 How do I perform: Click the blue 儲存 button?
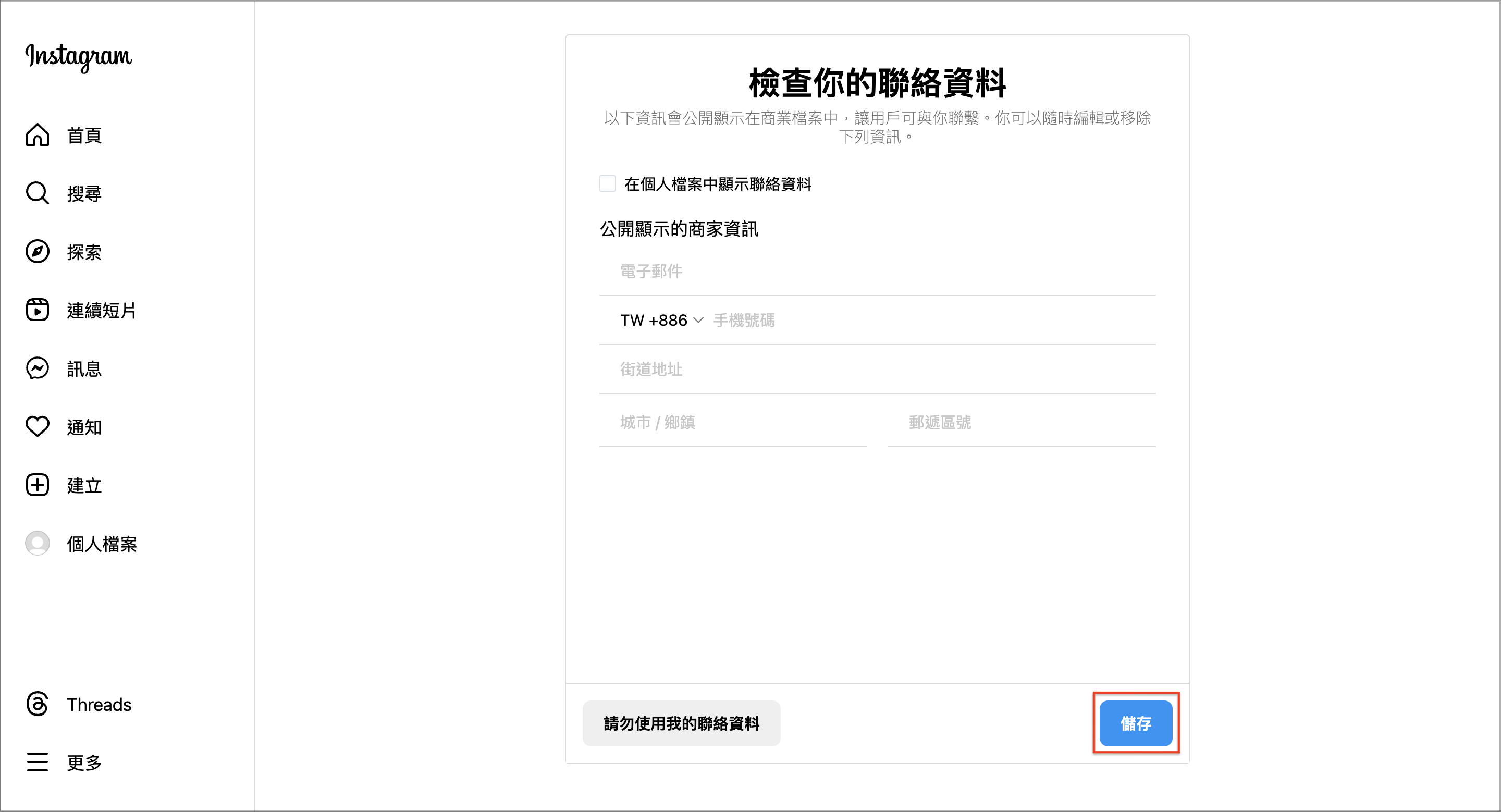click(x=1136, y=723)
